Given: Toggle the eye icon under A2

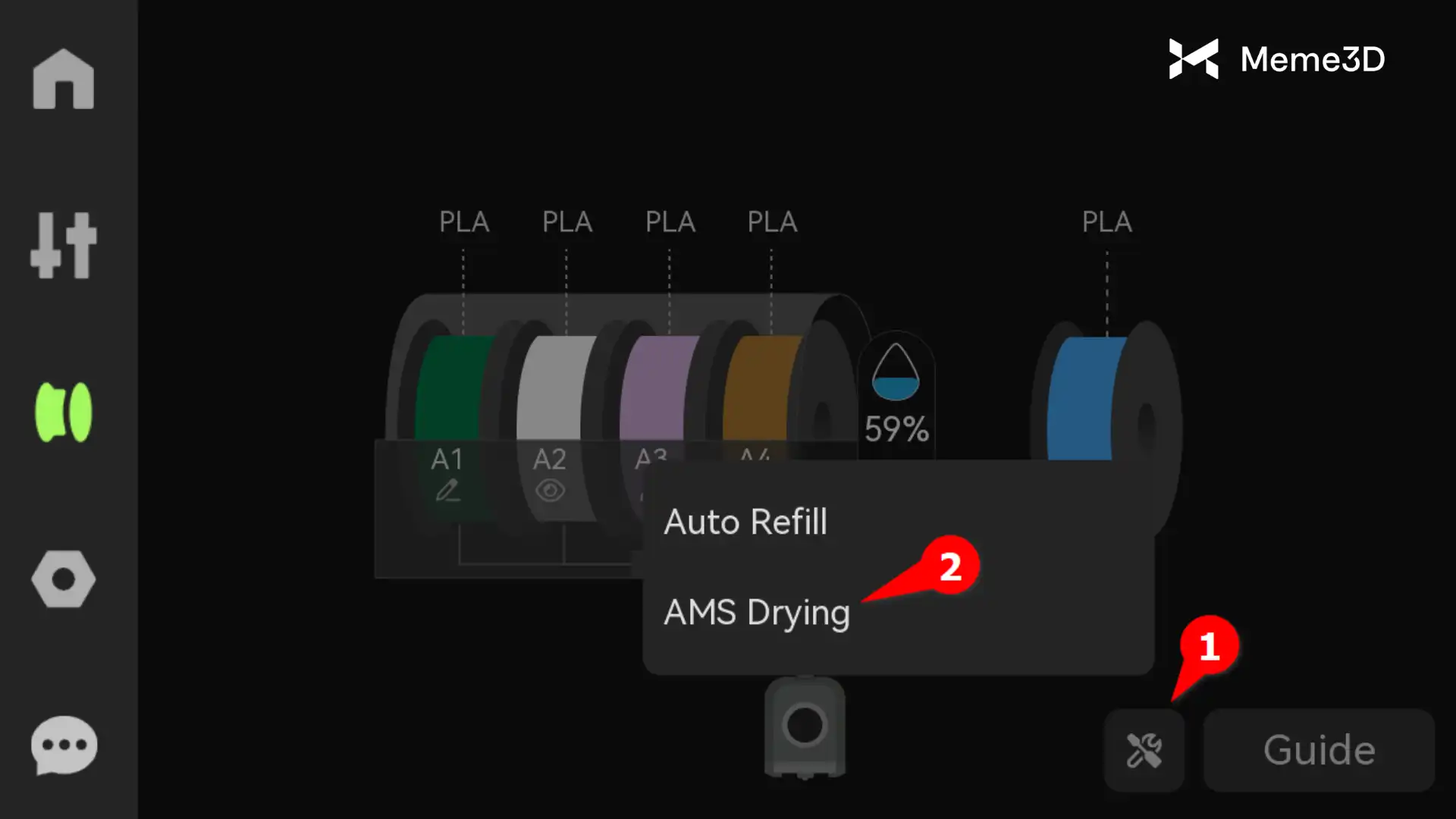Looking at the screenshot, I should point(550,491).
